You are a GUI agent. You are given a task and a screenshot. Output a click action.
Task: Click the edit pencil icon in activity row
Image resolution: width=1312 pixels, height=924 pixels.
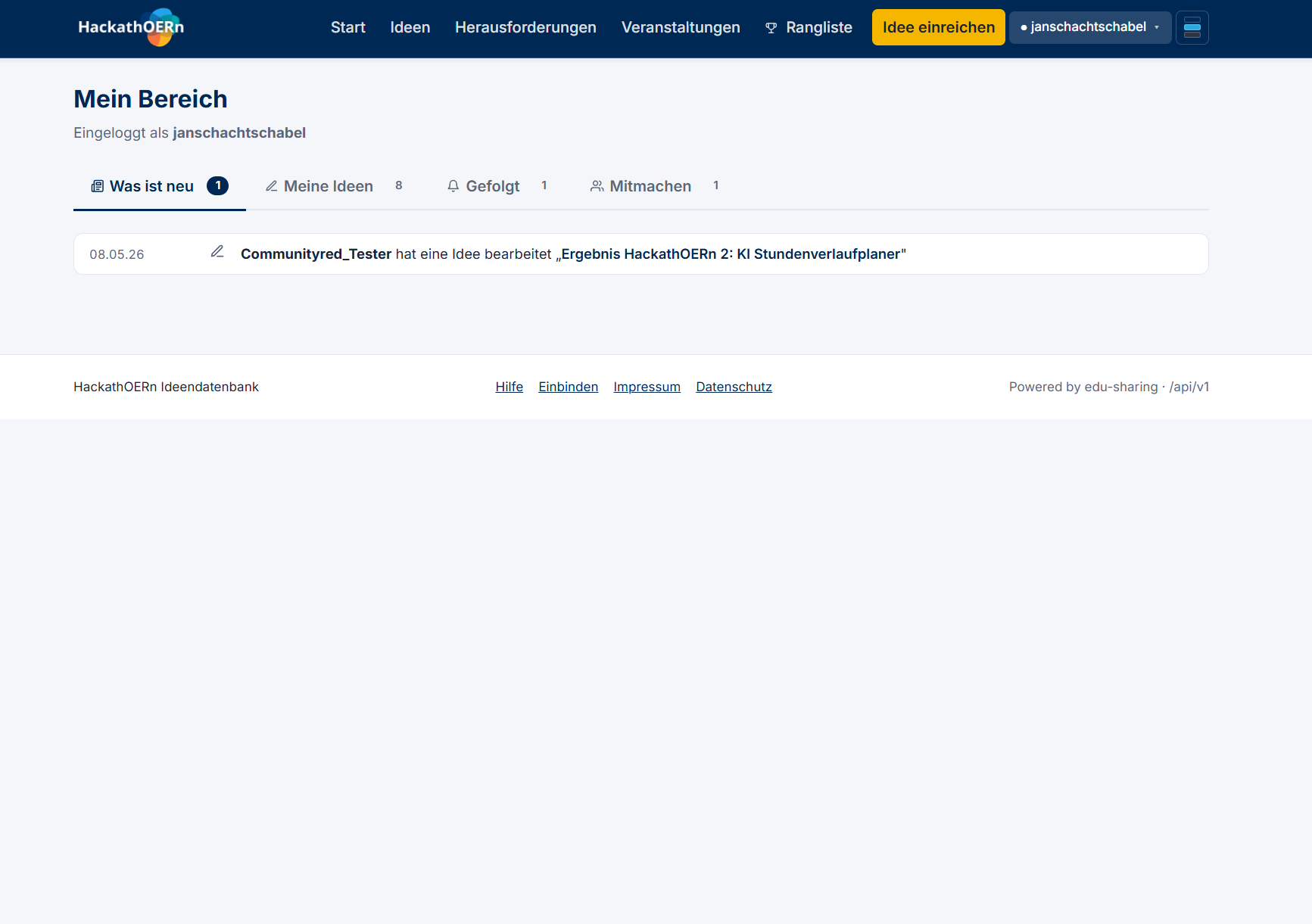click(217, 252)
